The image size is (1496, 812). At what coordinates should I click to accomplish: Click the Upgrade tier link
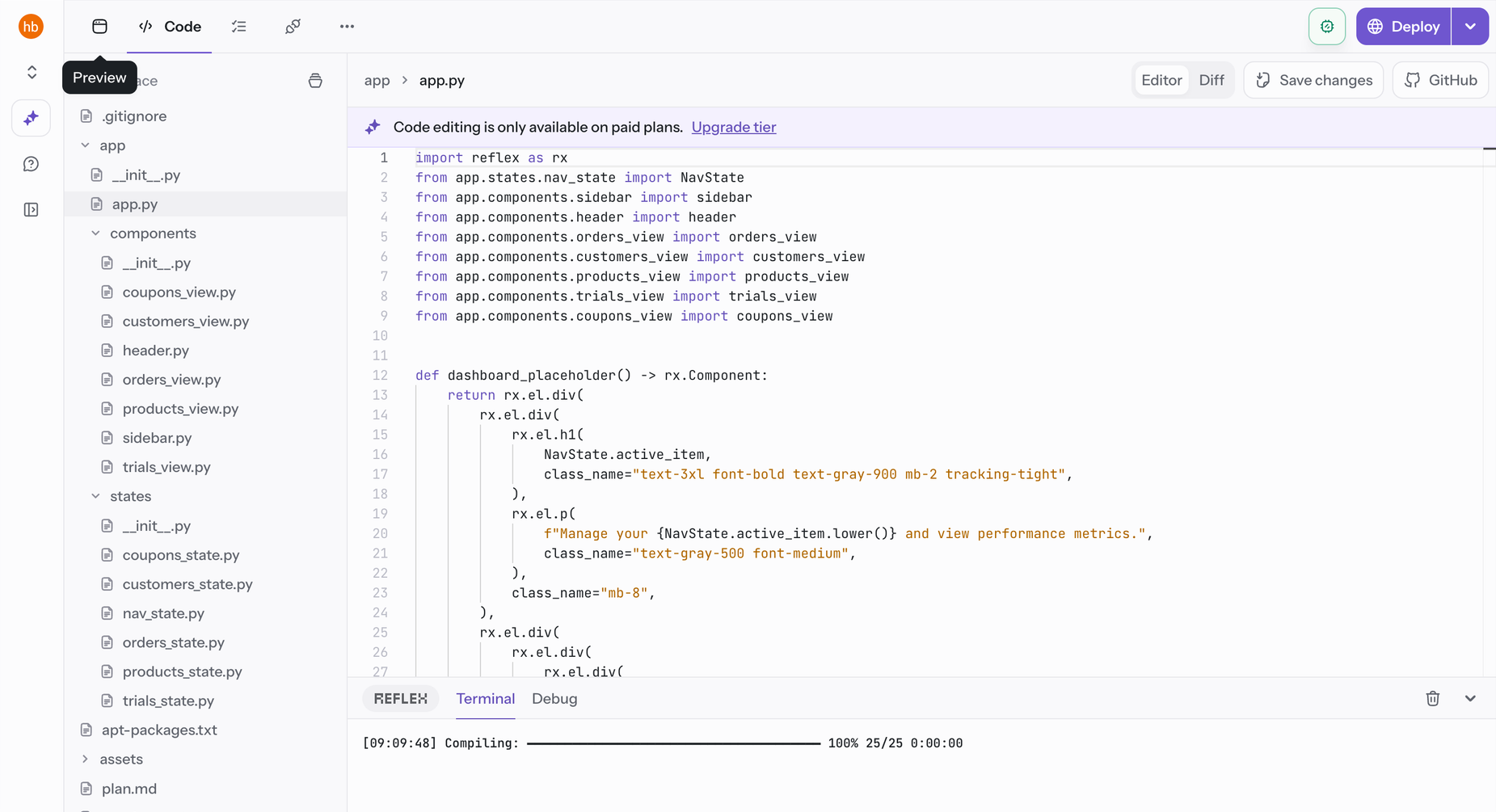(733, 127)
